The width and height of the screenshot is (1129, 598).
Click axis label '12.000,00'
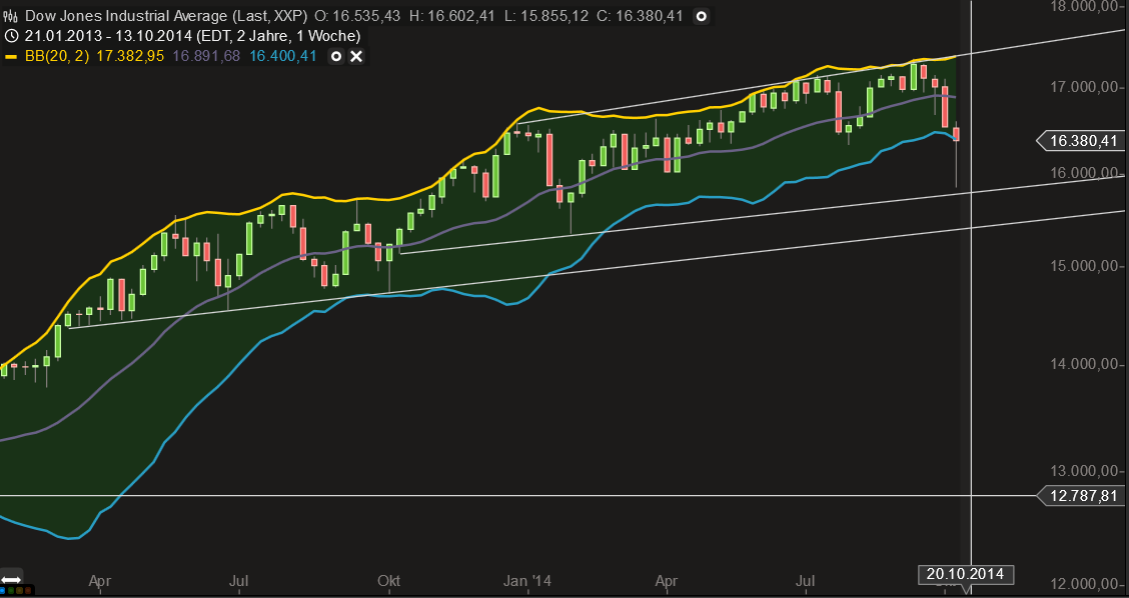(x=1085, y=585)
